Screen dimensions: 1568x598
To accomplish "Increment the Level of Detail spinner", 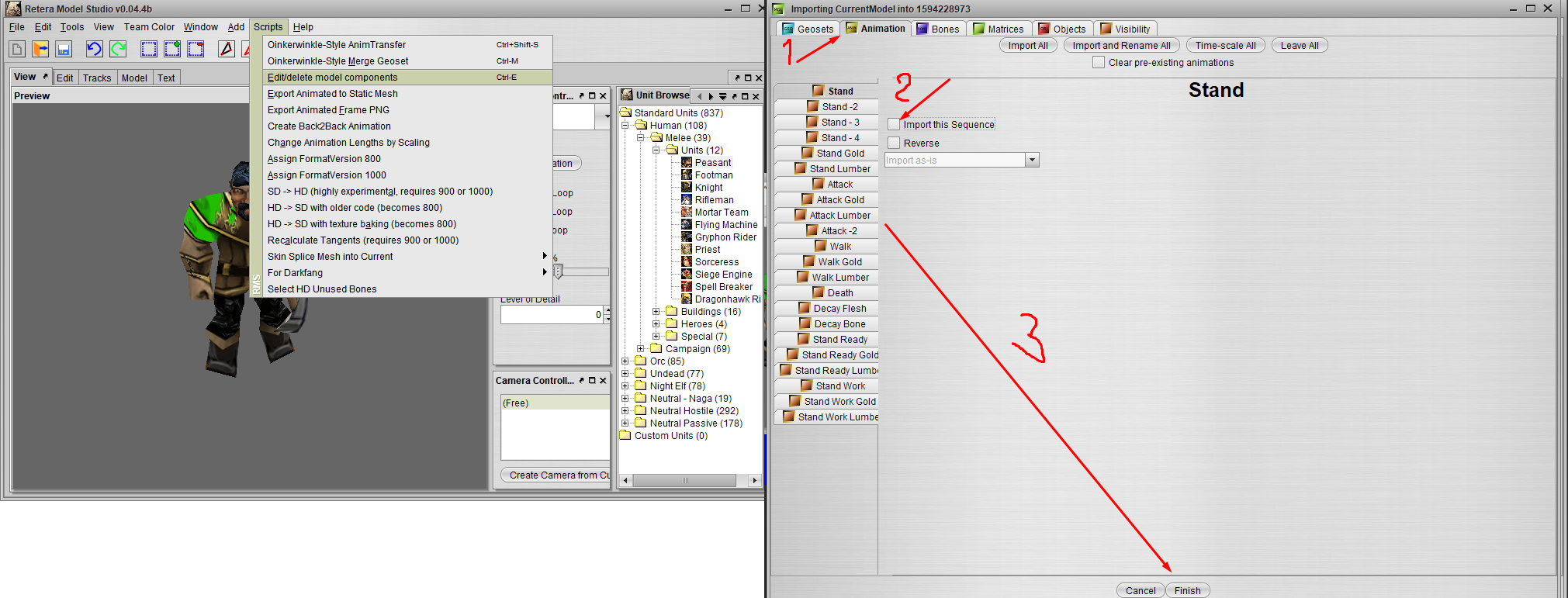I will coord(607,310).
